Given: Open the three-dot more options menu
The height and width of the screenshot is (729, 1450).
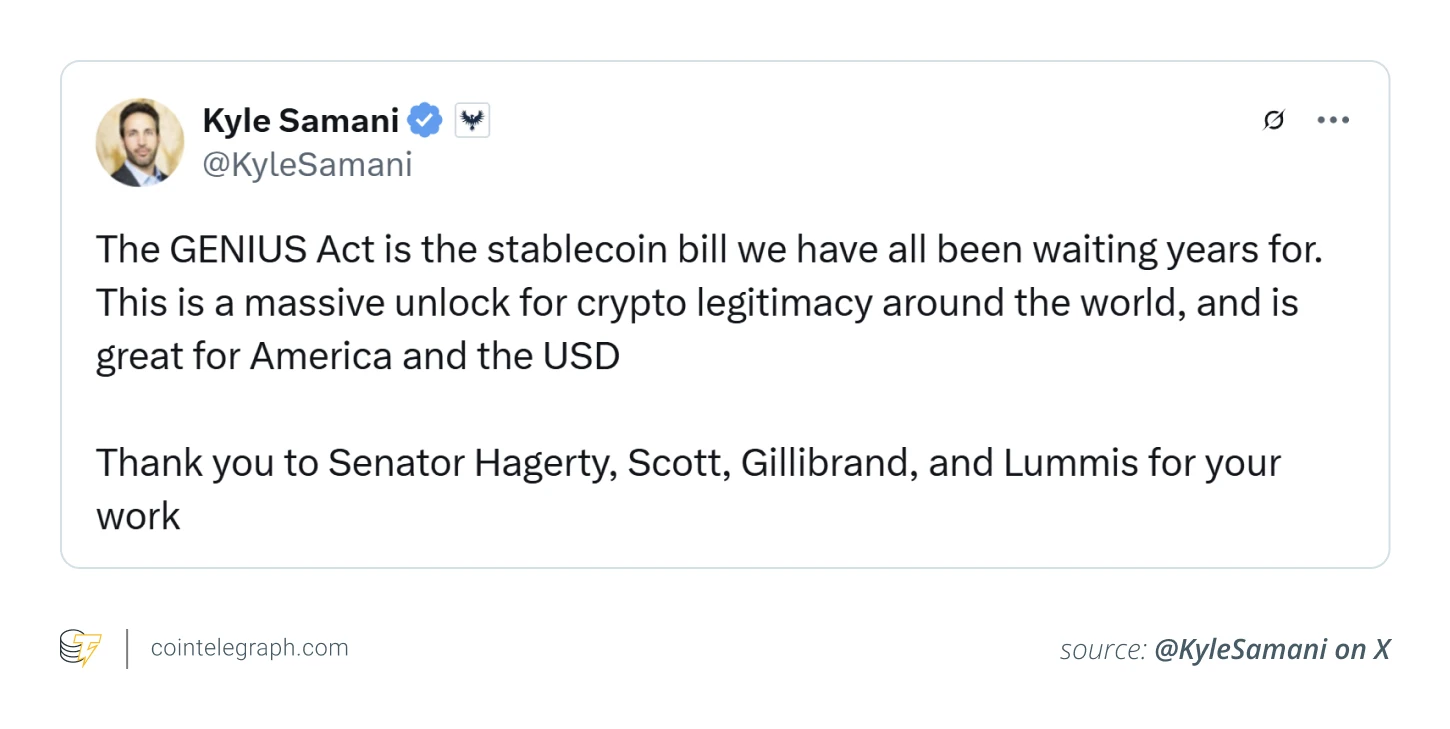Looking at the screenshot, I should [1332, 121].
